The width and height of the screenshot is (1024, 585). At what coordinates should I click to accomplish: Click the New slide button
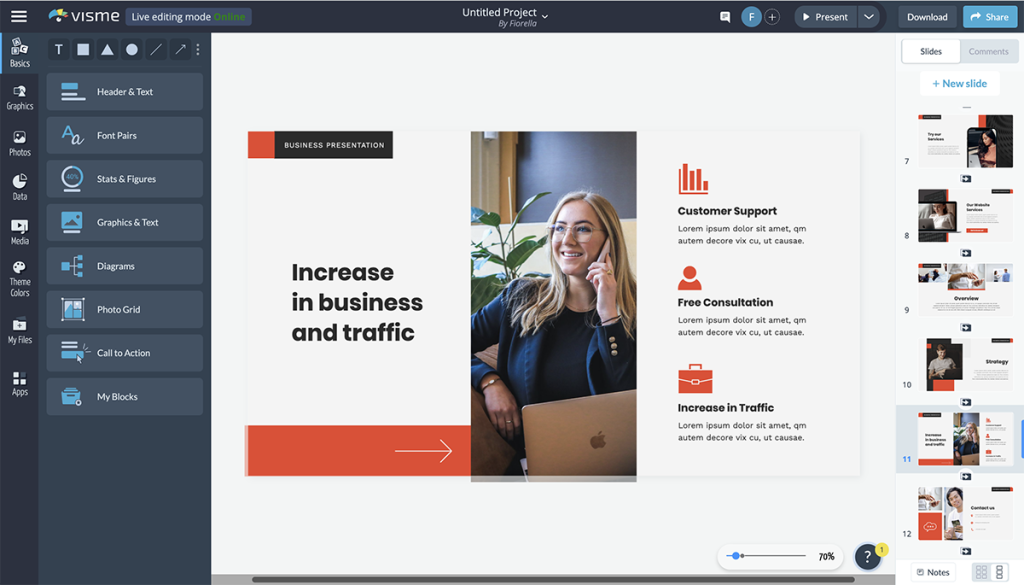click(x=959, y=83)
